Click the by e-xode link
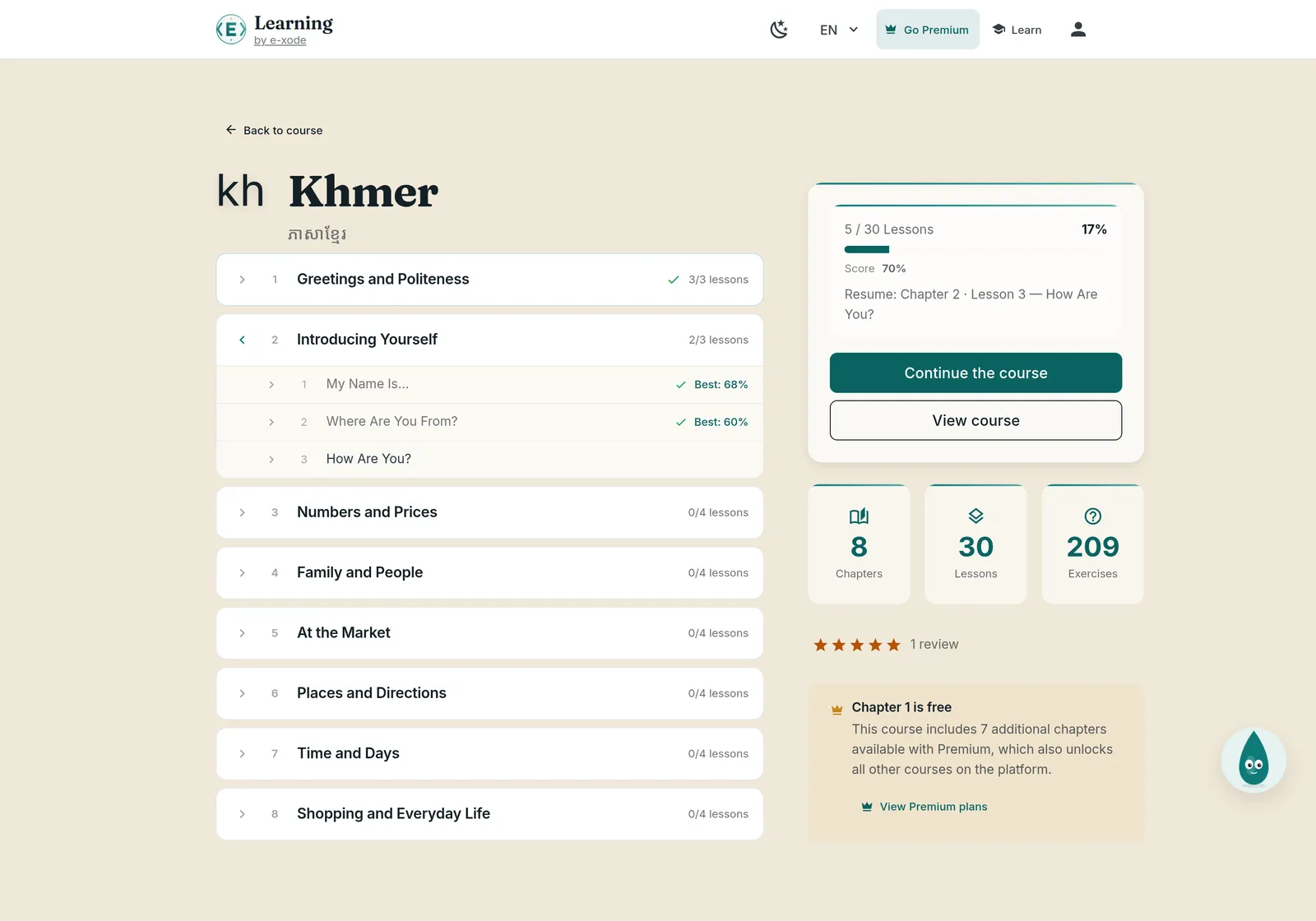 coord(280,40)
